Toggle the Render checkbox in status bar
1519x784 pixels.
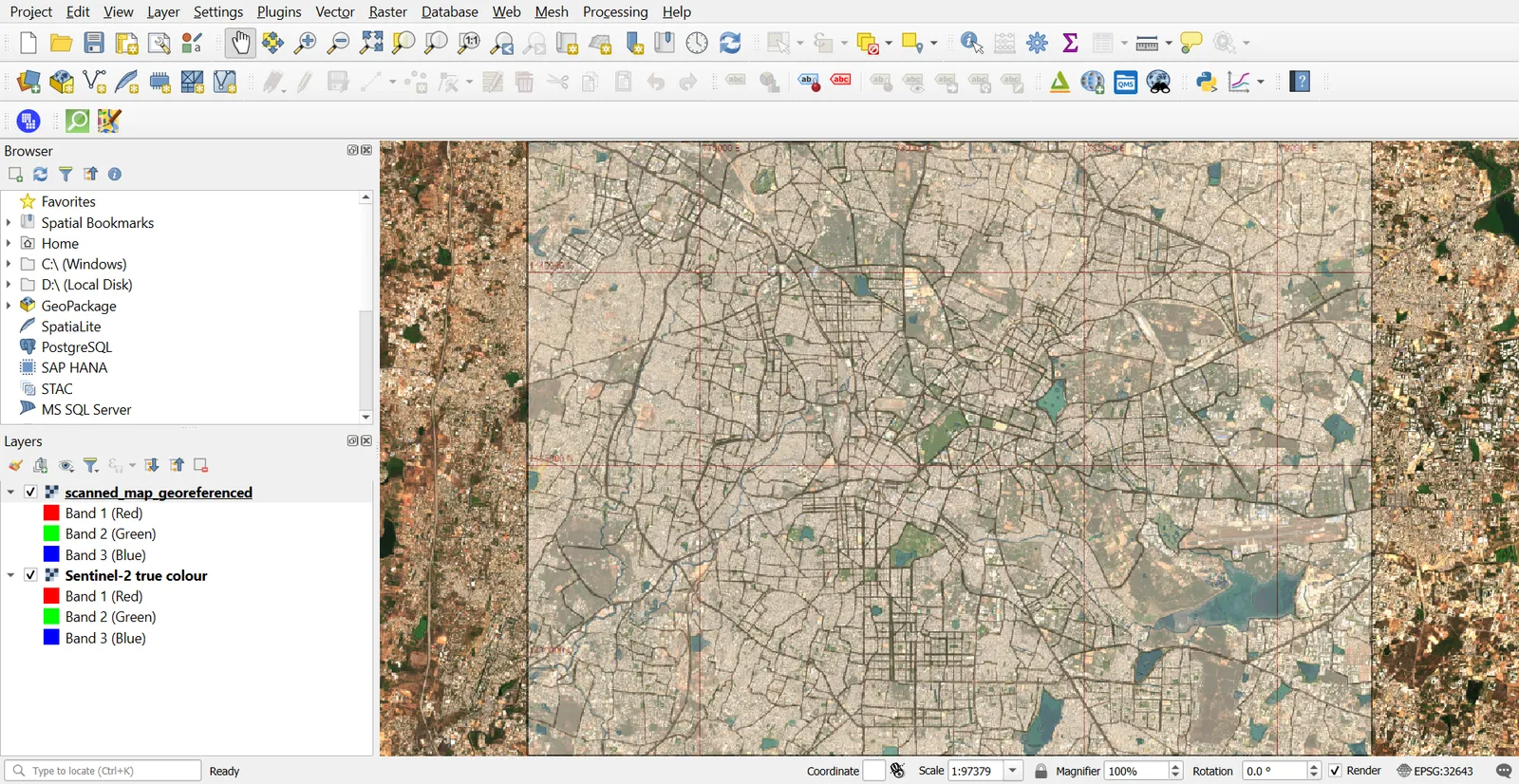(x=1335, y=771)
